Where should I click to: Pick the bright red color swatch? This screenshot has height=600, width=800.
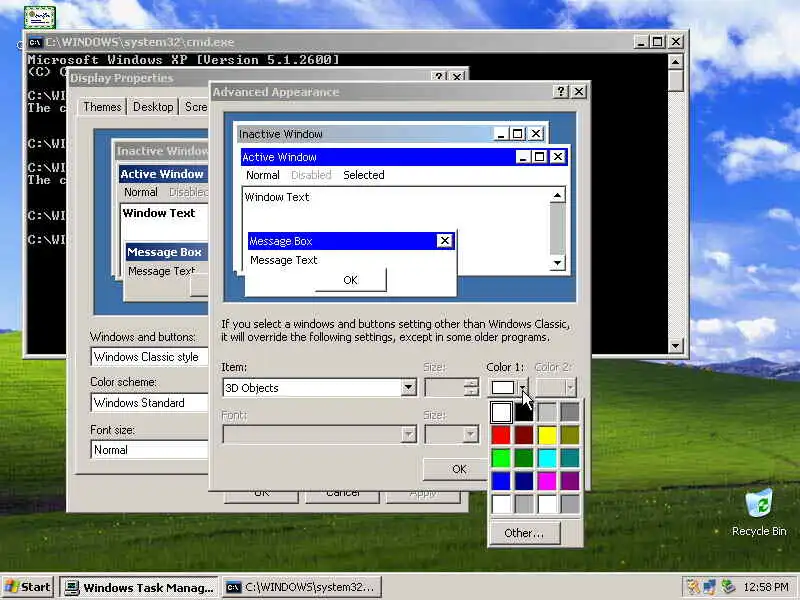(x=501, y=435)
